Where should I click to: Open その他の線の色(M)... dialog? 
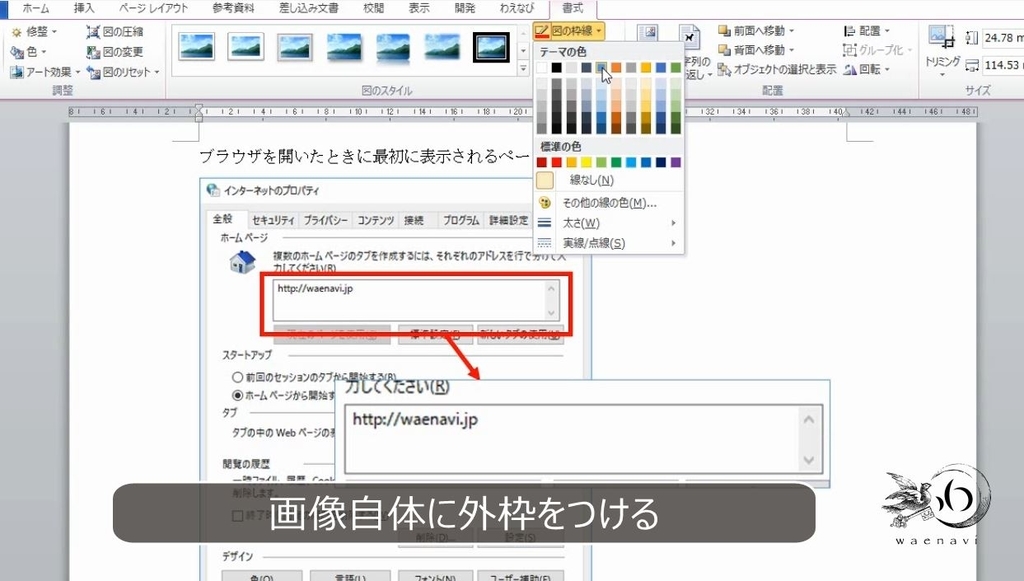click(x=608, y=203)
